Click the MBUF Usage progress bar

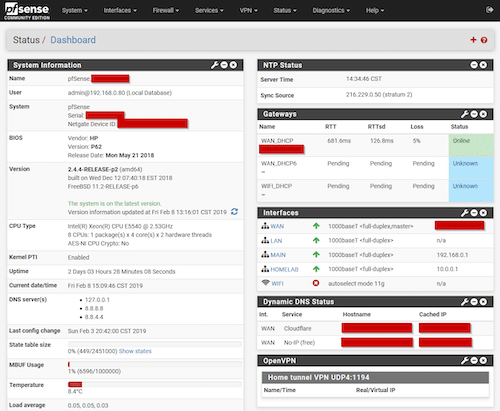coord(155,364)
